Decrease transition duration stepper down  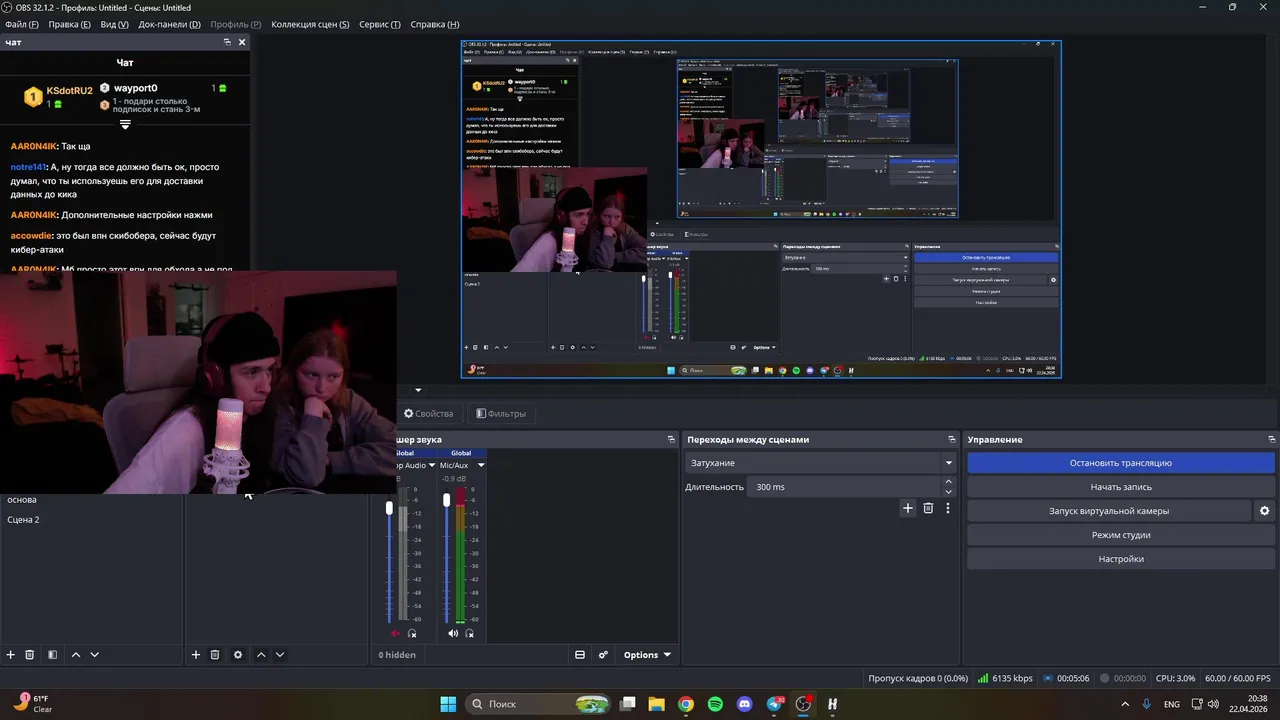949,492
